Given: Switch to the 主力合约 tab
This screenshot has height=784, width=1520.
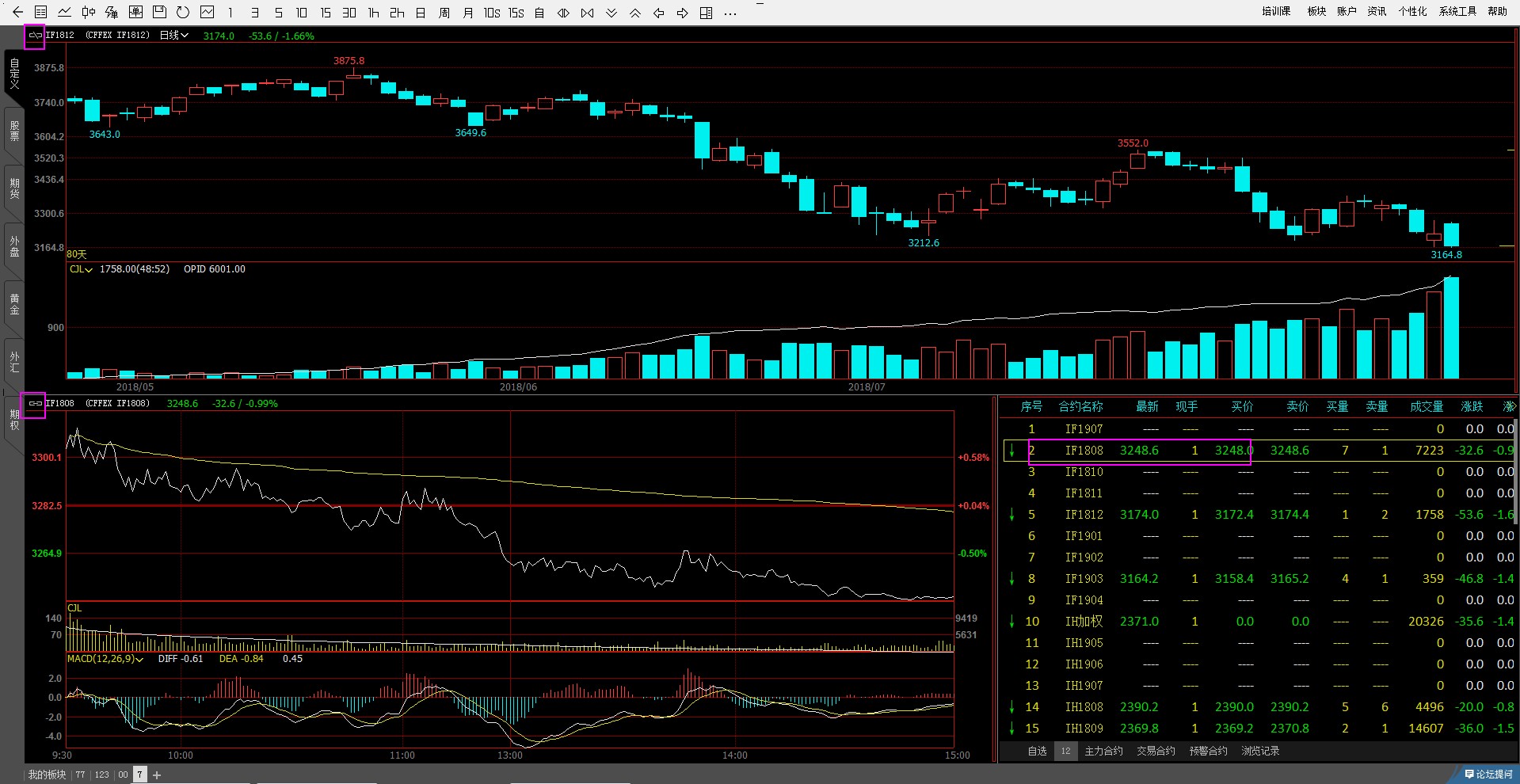Looking at the screenshot, I should 1103,751.
